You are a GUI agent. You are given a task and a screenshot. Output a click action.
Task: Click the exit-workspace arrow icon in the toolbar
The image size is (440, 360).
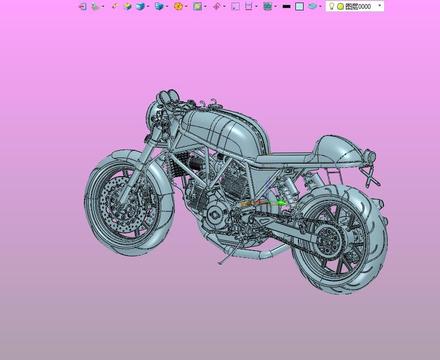83,6
